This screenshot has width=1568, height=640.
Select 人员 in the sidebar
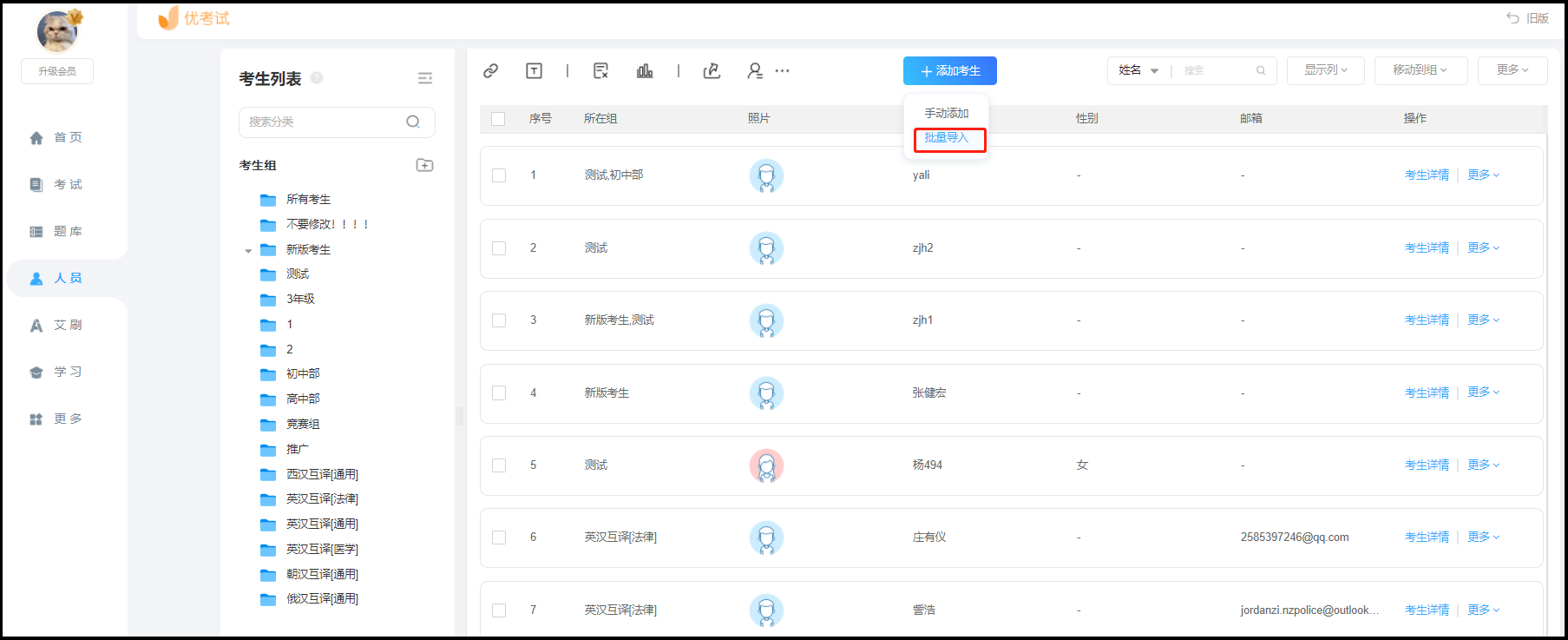(56, 278)
